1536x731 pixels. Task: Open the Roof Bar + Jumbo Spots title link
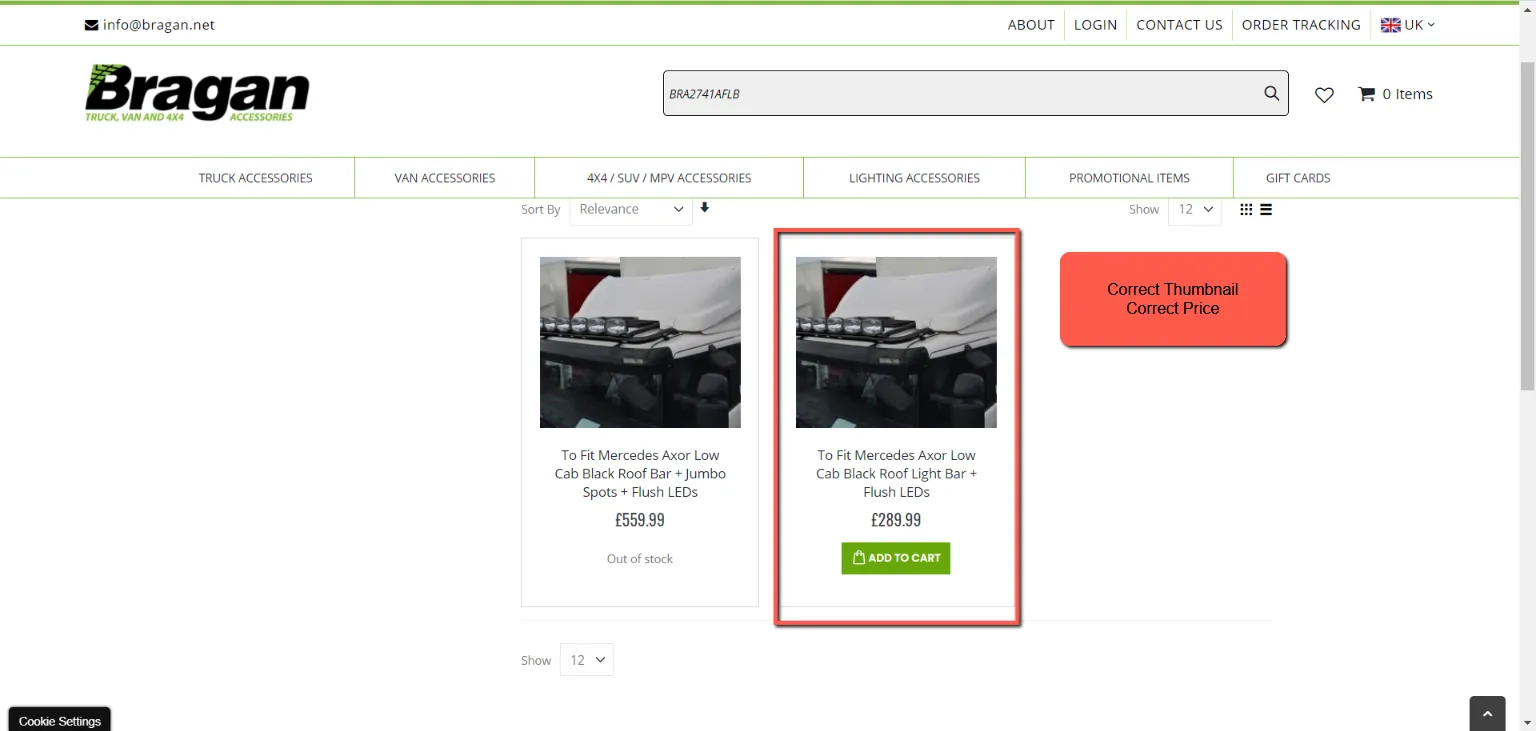[640, 473]
